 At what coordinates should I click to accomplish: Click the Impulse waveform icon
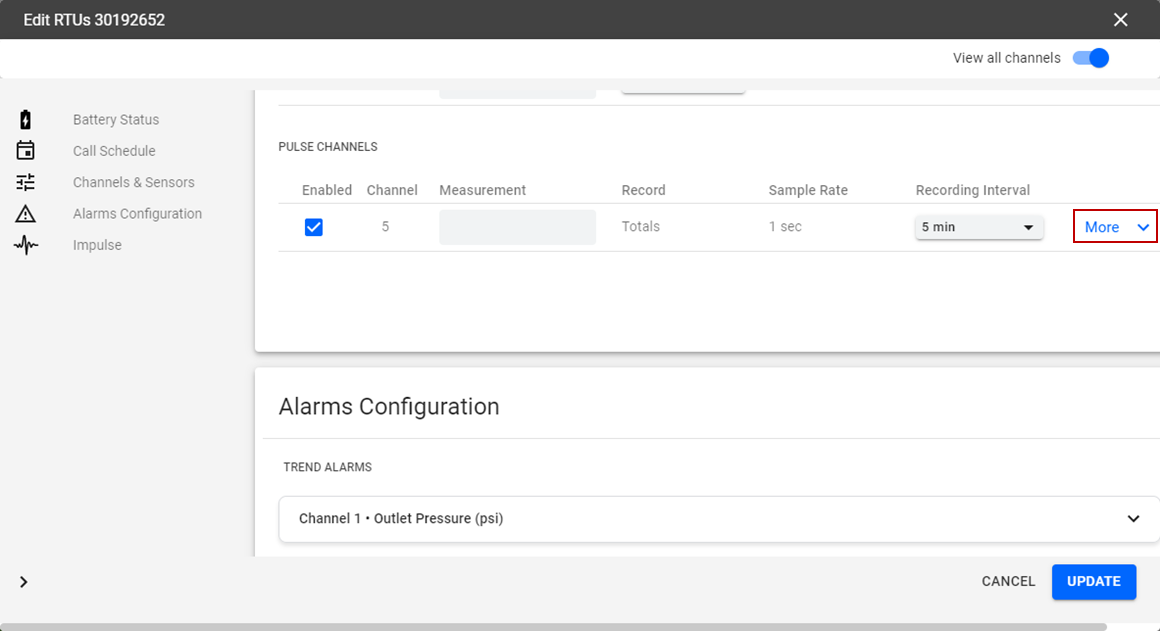point(26,245)
